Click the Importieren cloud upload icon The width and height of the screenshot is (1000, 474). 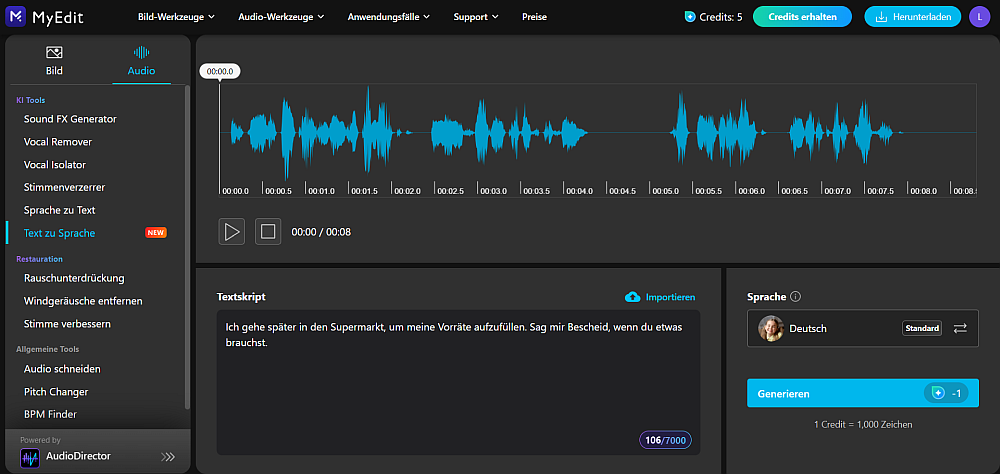[632, 297]
